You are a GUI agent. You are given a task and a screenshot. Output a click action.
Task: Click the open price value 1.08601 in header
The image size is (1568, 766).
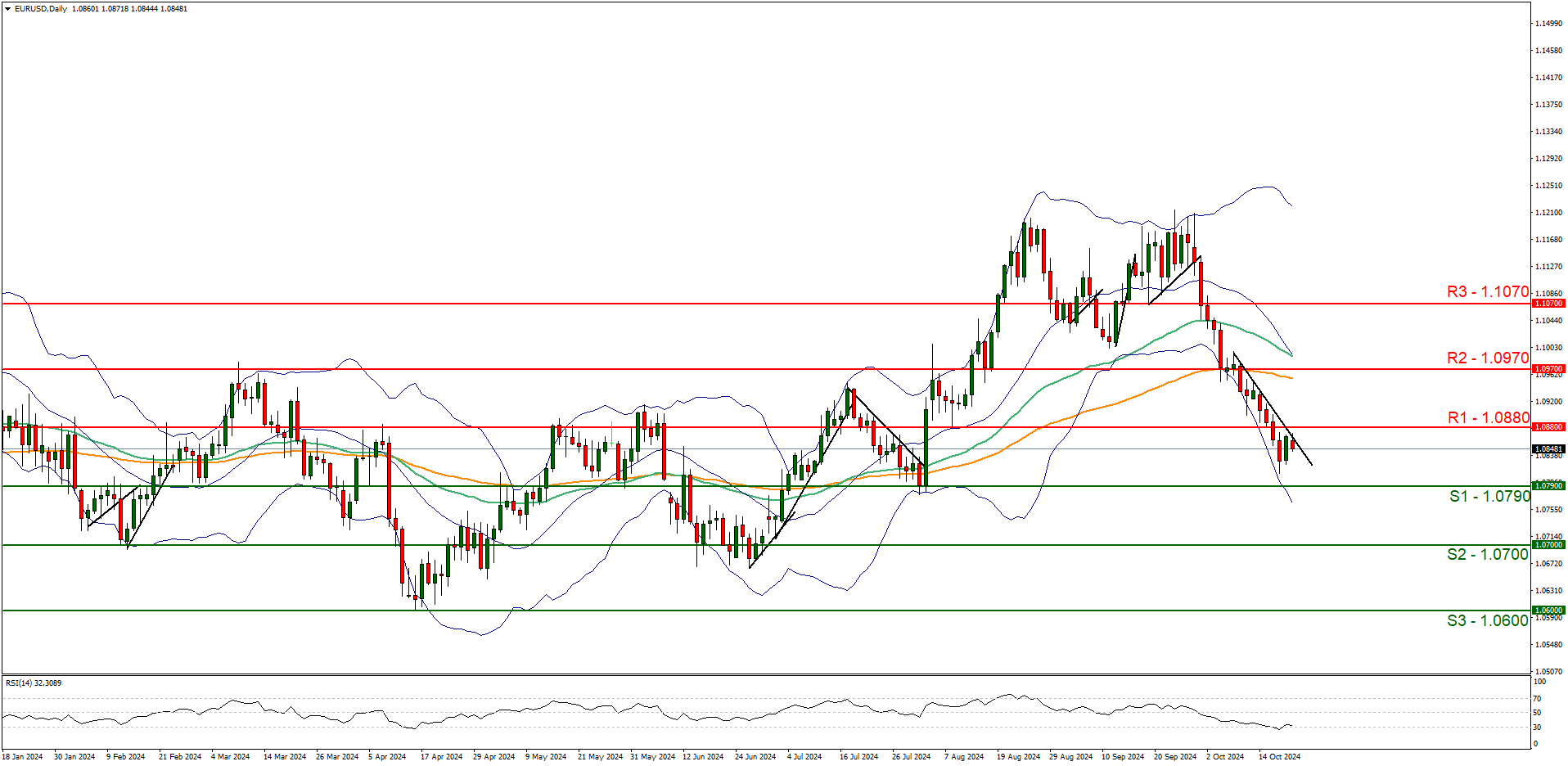[x=85, y=9]
